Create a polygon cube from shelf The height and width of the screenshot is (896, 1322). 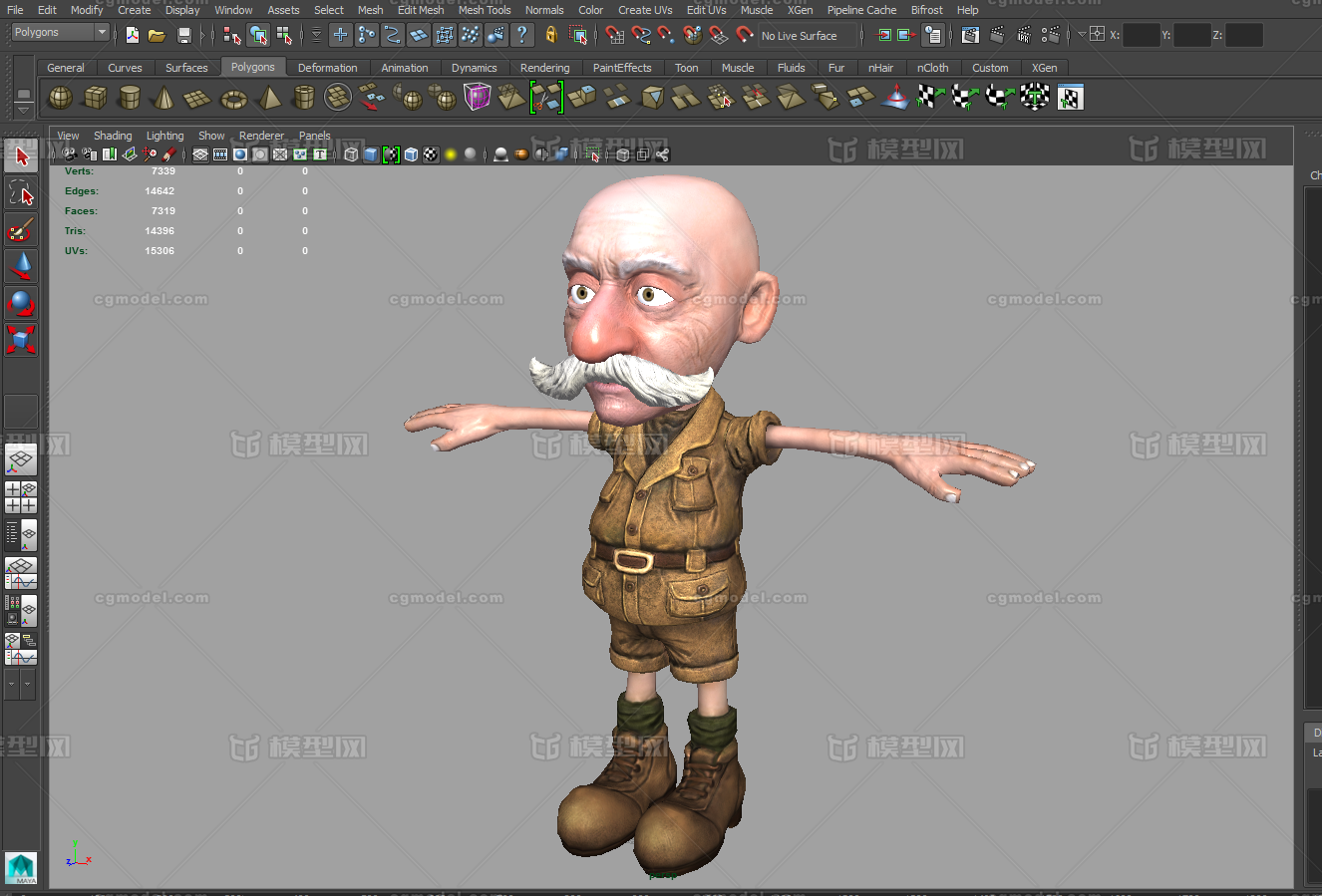tap(95, 97)
